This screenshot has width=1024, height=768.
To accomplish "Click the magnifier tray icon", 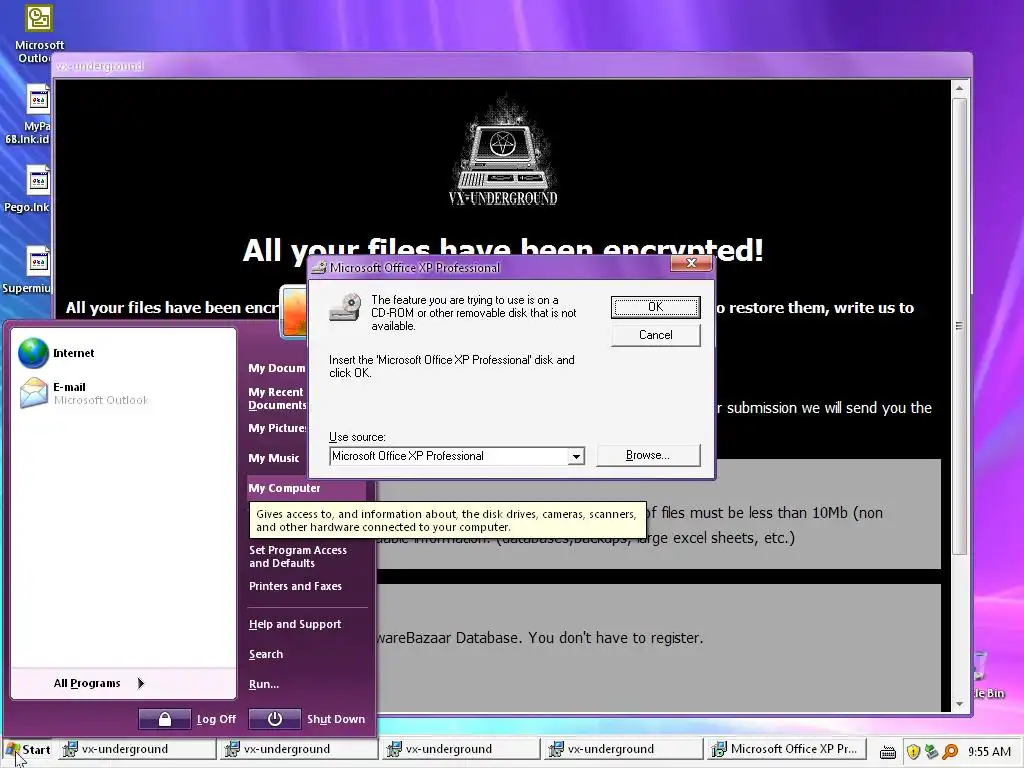I will point(950,752).
